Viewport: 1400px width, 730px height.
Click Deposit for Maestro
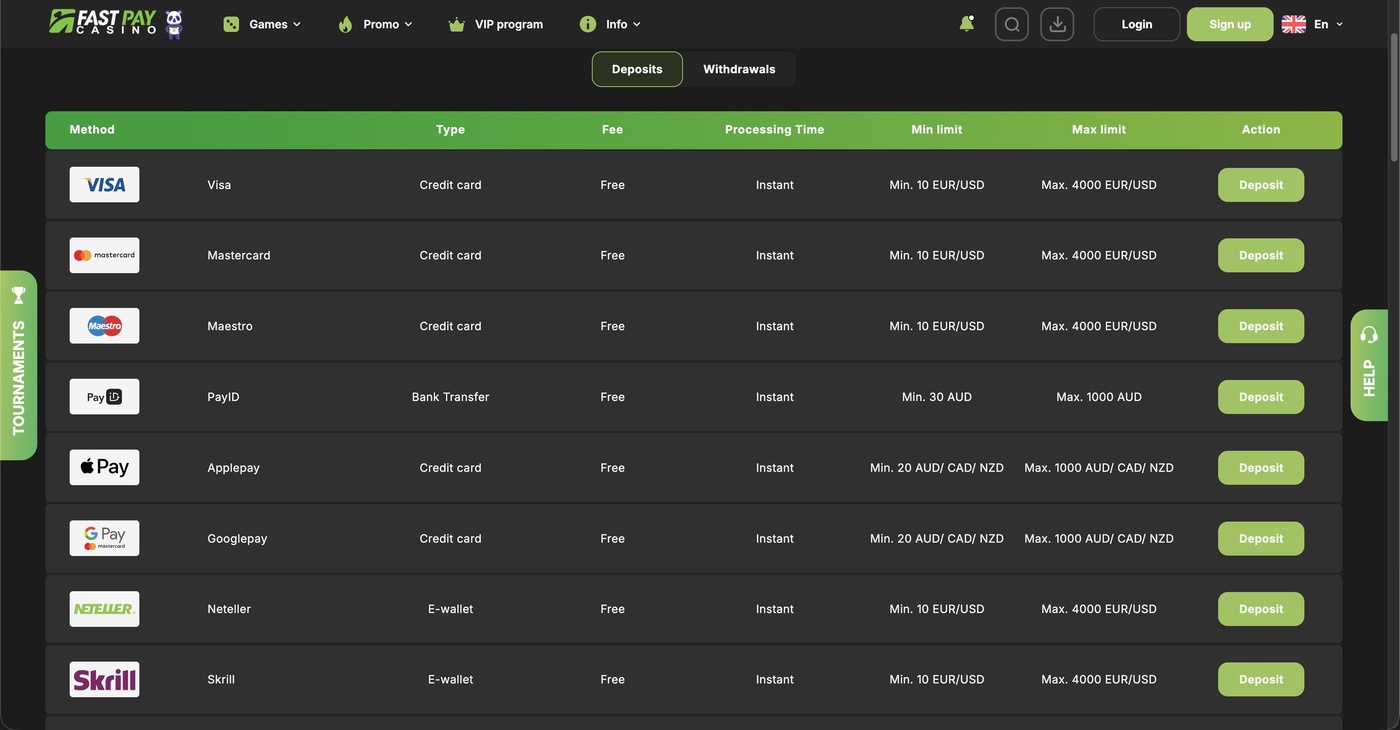tap(1261, 326)
